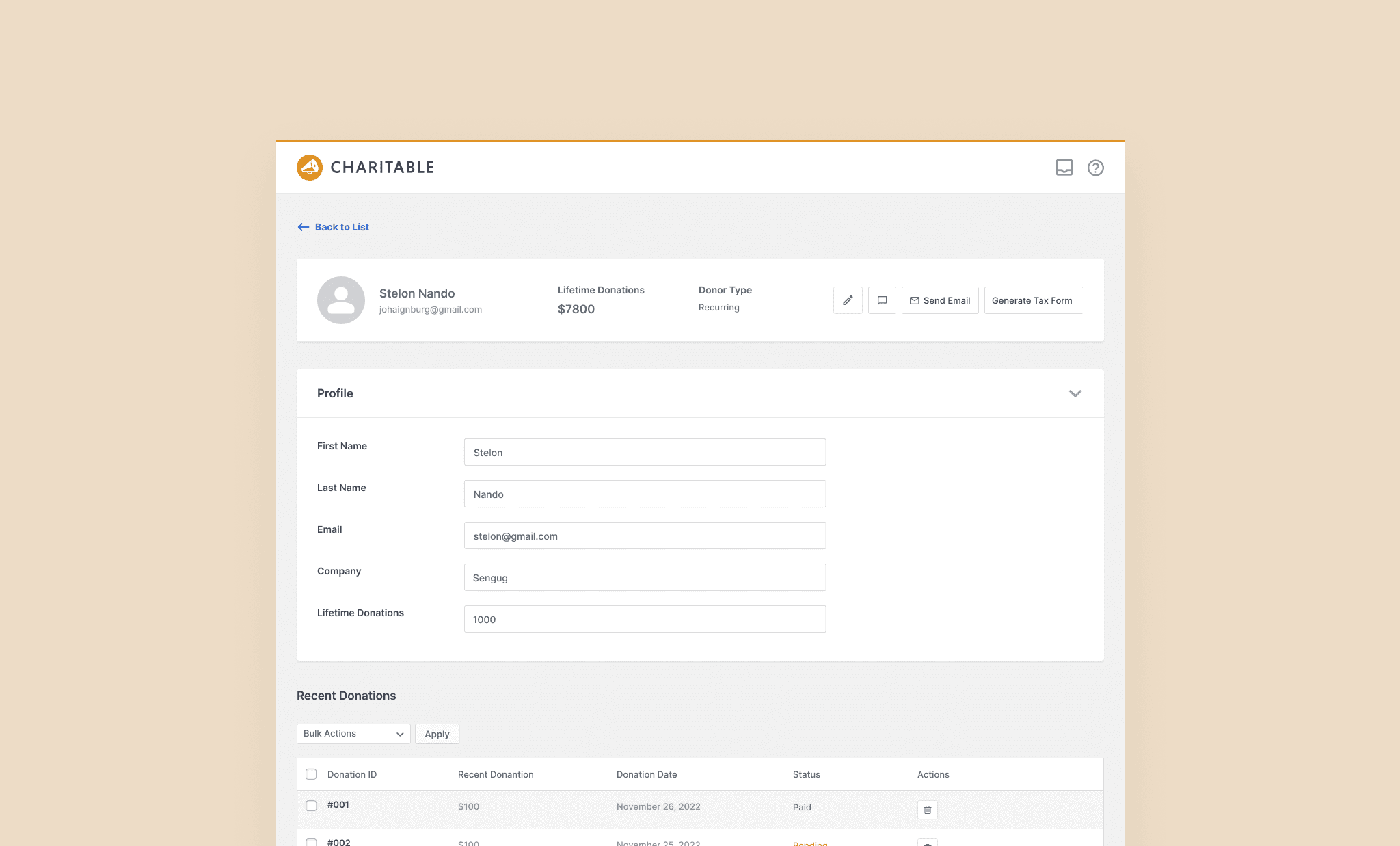Toggle the select-all donations checkbox

311,774
